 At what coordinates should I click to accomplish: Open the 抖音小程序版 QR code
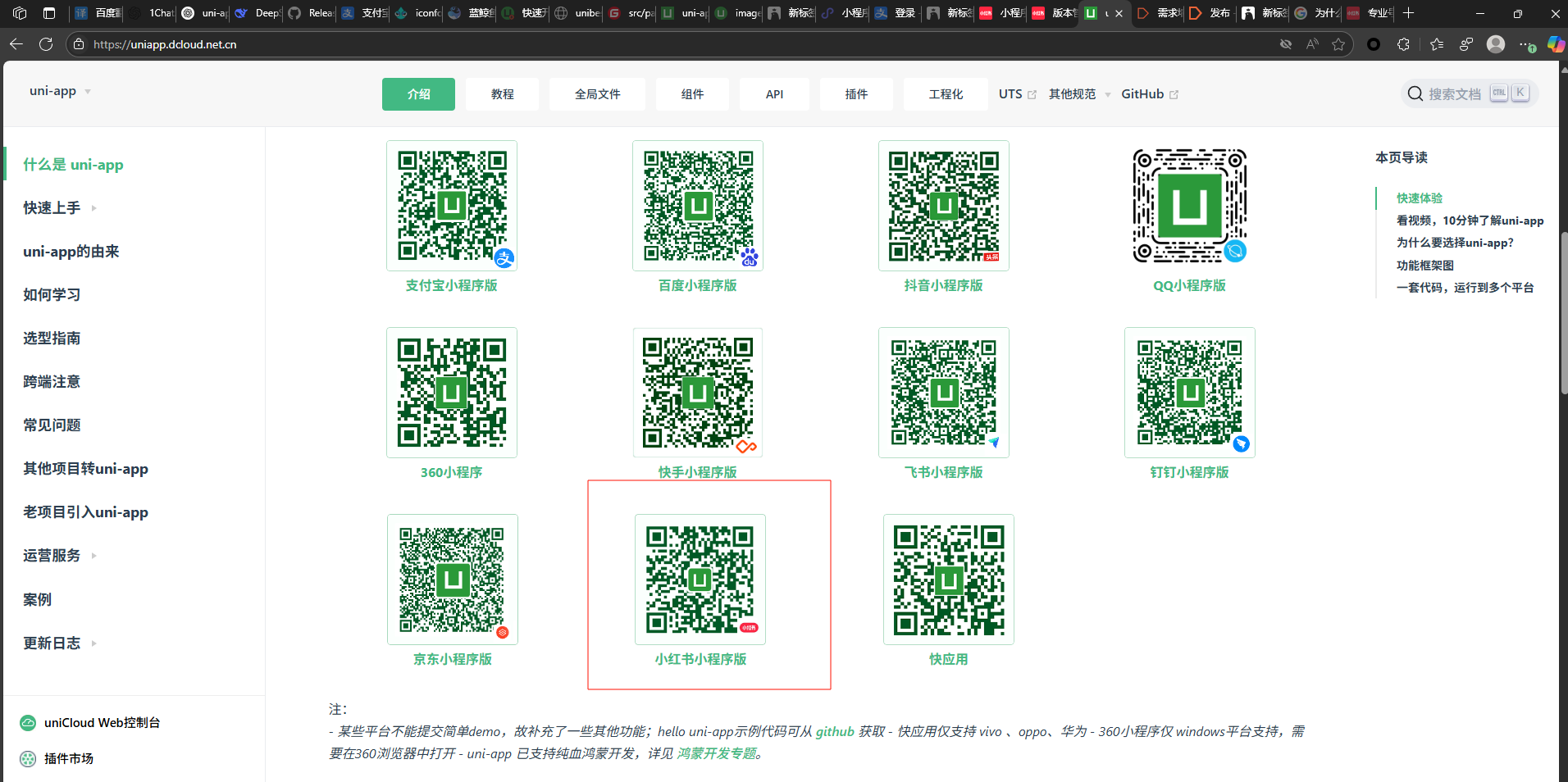click(944, 206)
